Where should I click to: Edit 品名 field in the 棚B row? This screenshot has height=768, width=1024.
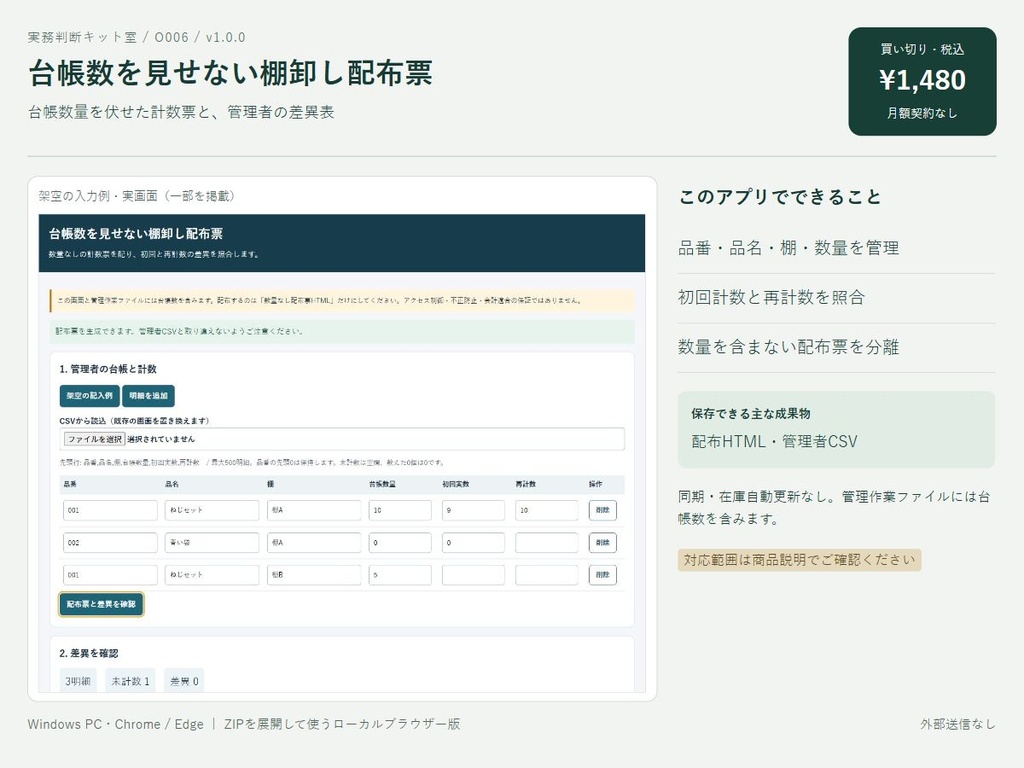(x=212, y=575)
